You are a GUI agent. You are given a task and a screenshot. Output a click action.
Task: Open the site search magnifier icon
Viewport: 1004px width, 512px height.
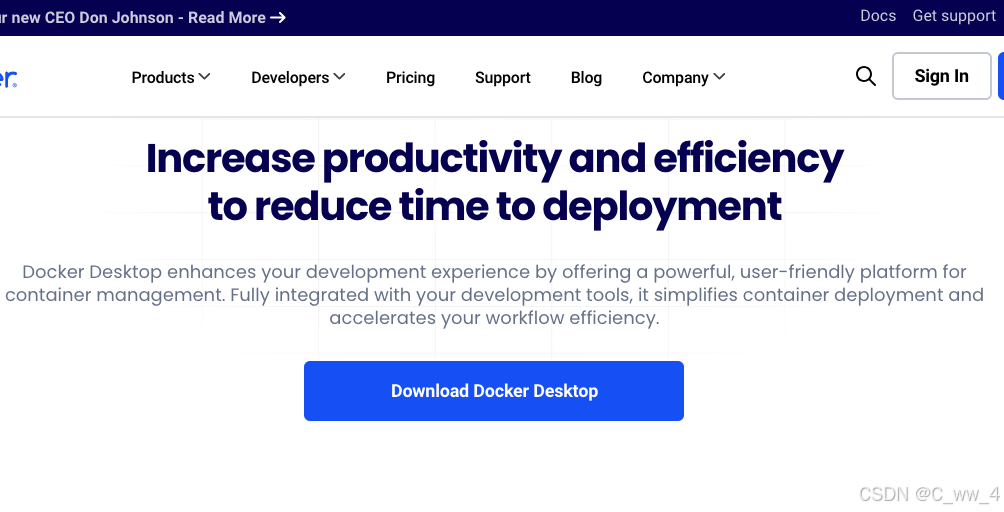866,76
